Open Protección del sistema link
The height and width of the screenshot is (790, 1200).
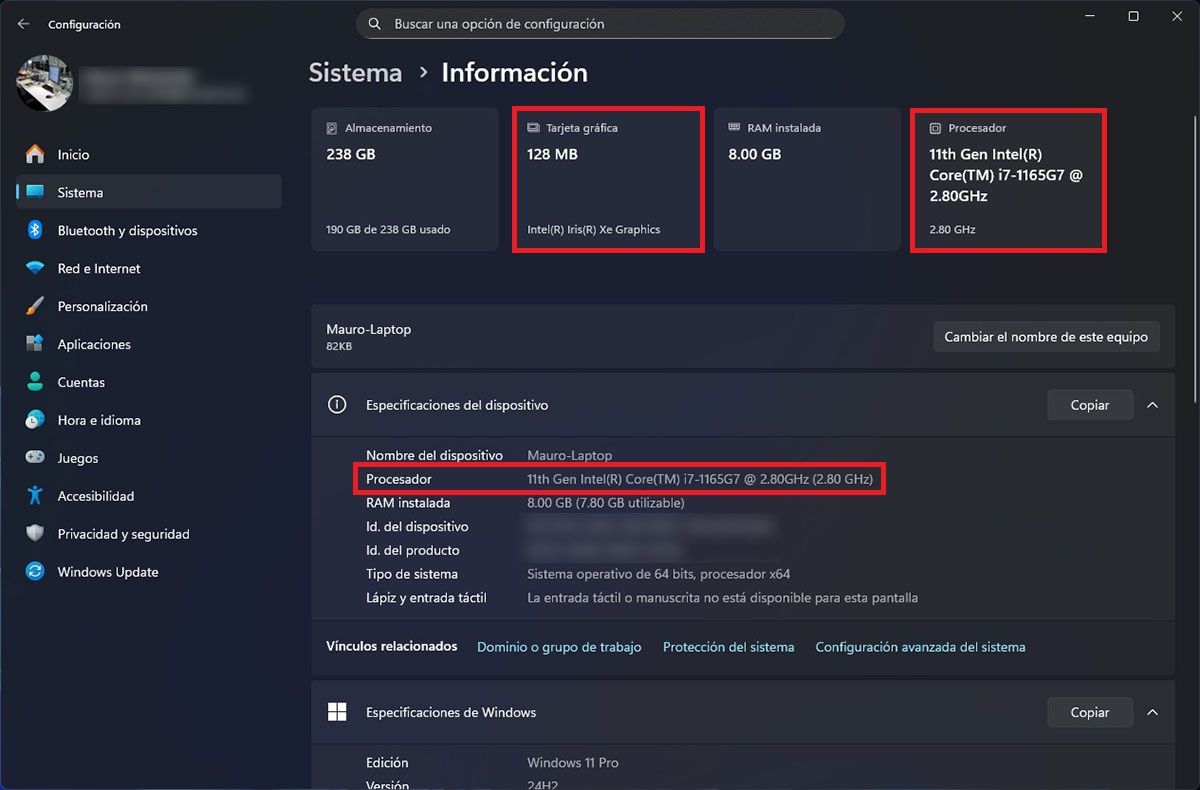click(x=728, y=647)
